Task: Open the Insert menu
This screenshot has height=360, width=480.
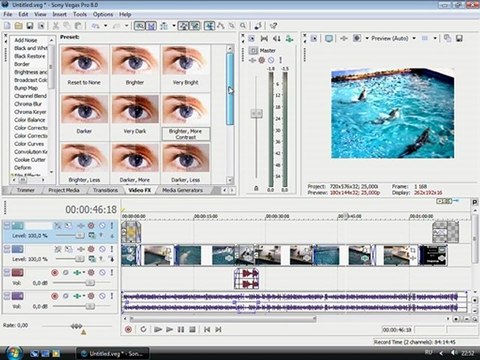Action: 59,14
